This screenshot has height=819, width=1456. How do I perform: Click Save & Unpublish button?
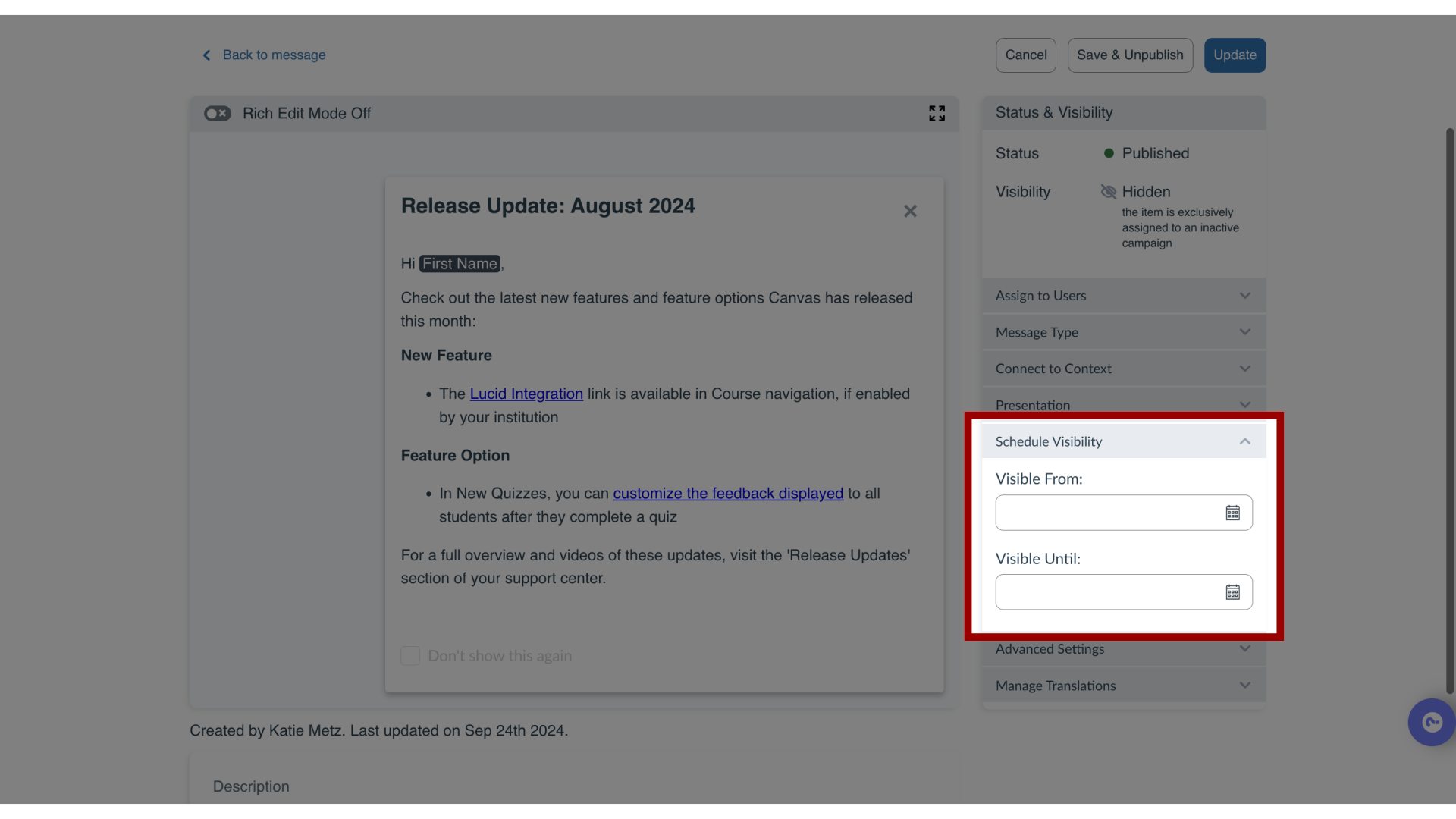tap(1130, 55)
